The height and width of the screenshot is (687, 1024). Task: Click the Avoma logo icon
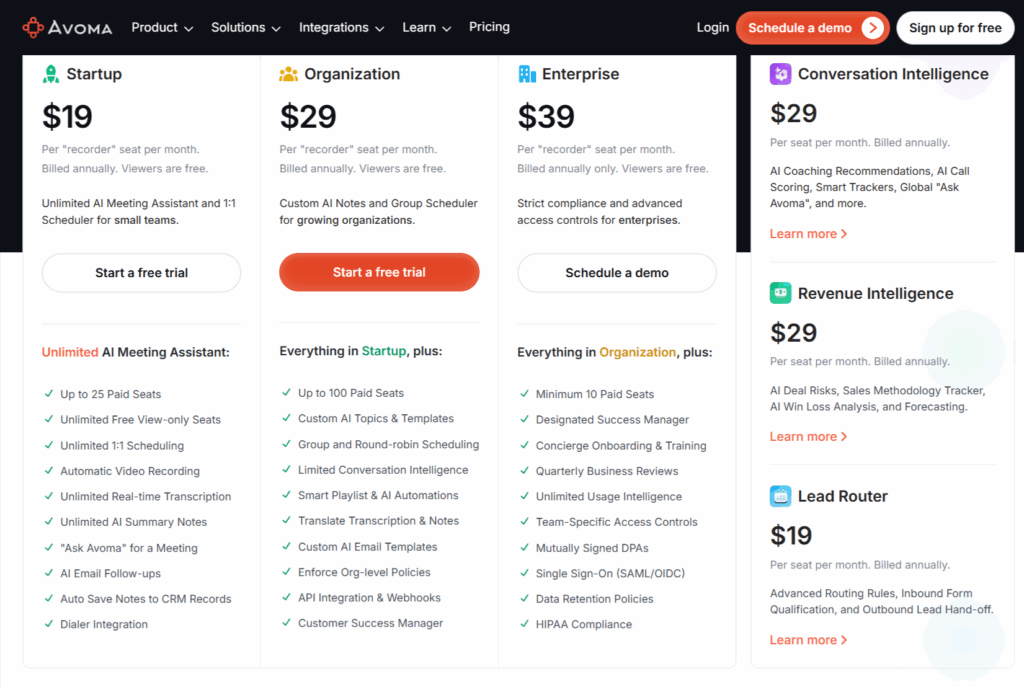(33, 27)
